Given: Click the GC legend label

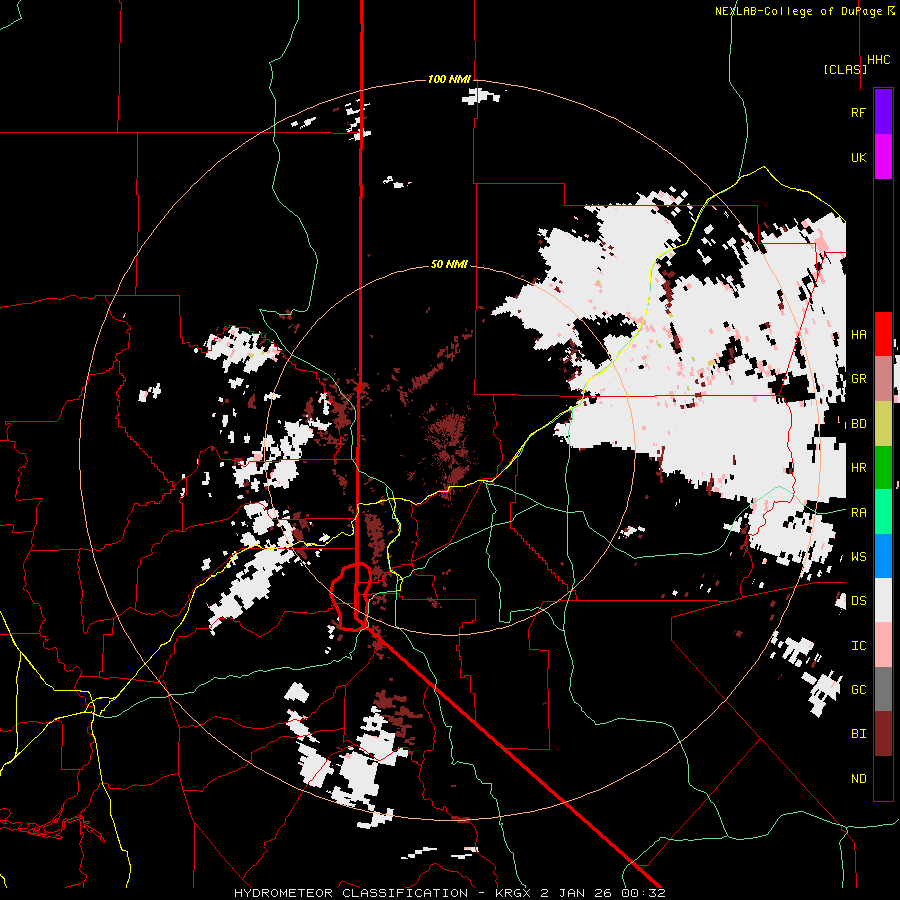Looking at the screenshot, I should pos(858,690).
